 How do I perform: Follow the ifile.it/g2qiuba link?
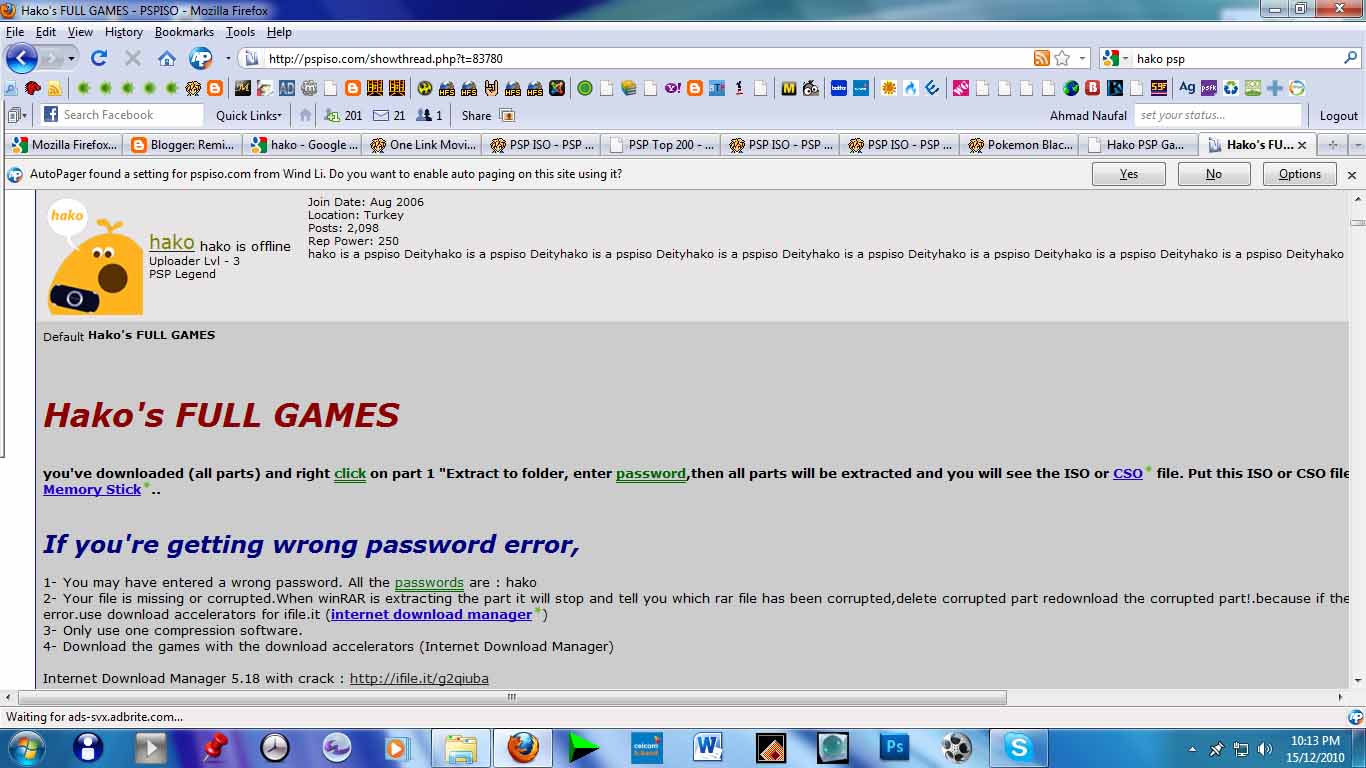tap(419, 678)
